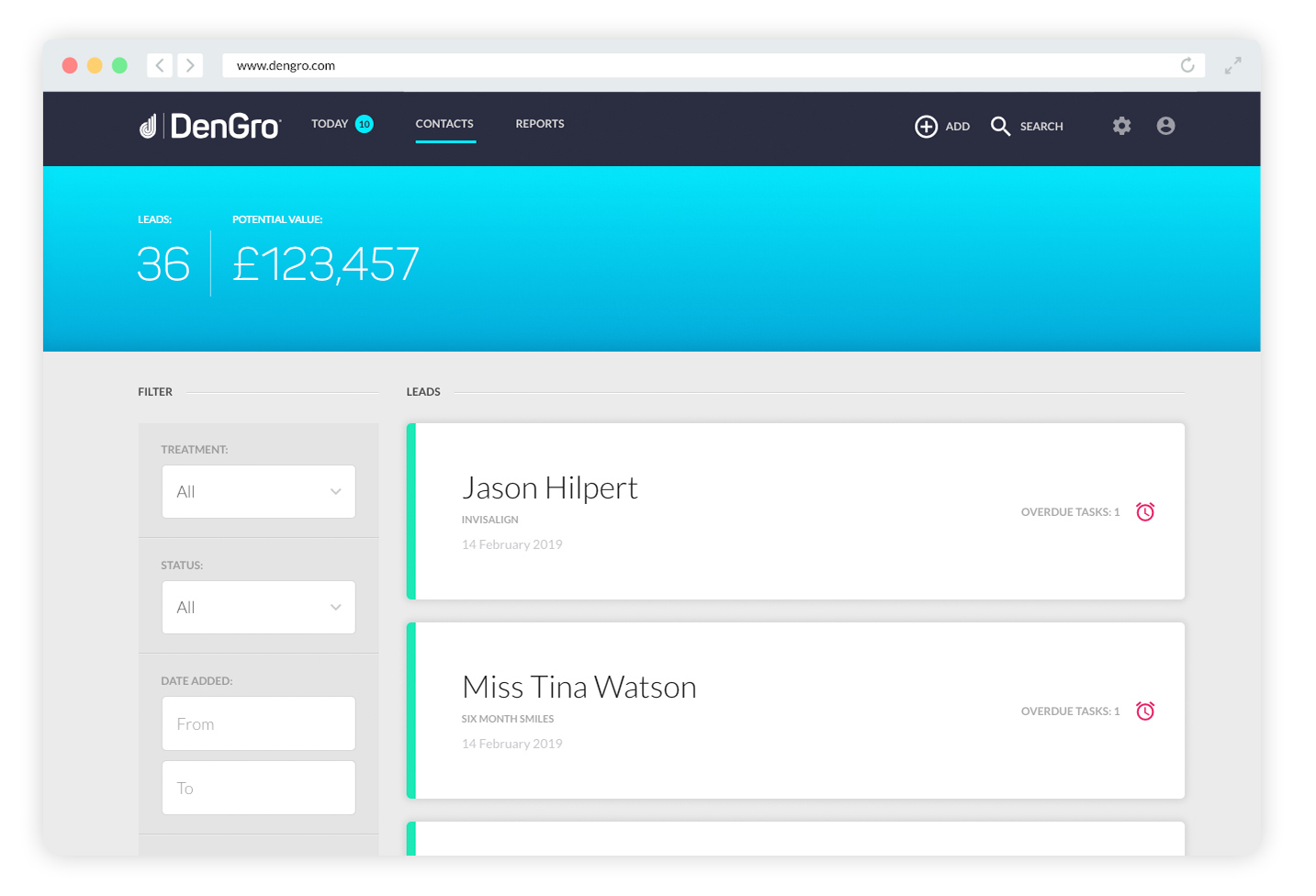This screenshot has height=896, width=1316.
Task: Click Jason Hilpert's overdue alarm clock icon
Action: point(1145,512)
